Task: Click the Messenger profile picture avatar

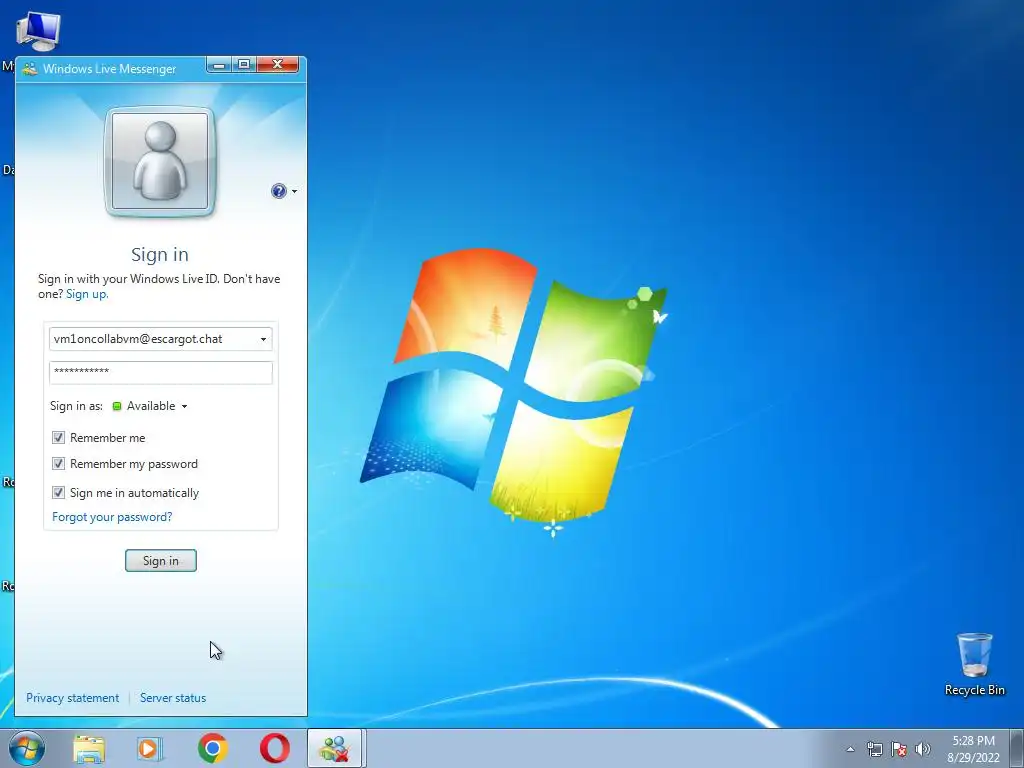Action: click(160, 161)
